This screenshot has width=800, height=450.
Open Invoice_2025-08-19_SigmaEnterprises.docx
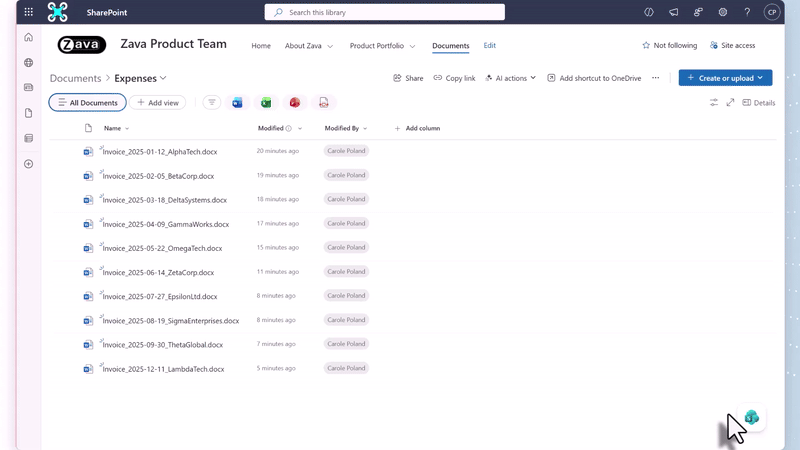(170, 321)
